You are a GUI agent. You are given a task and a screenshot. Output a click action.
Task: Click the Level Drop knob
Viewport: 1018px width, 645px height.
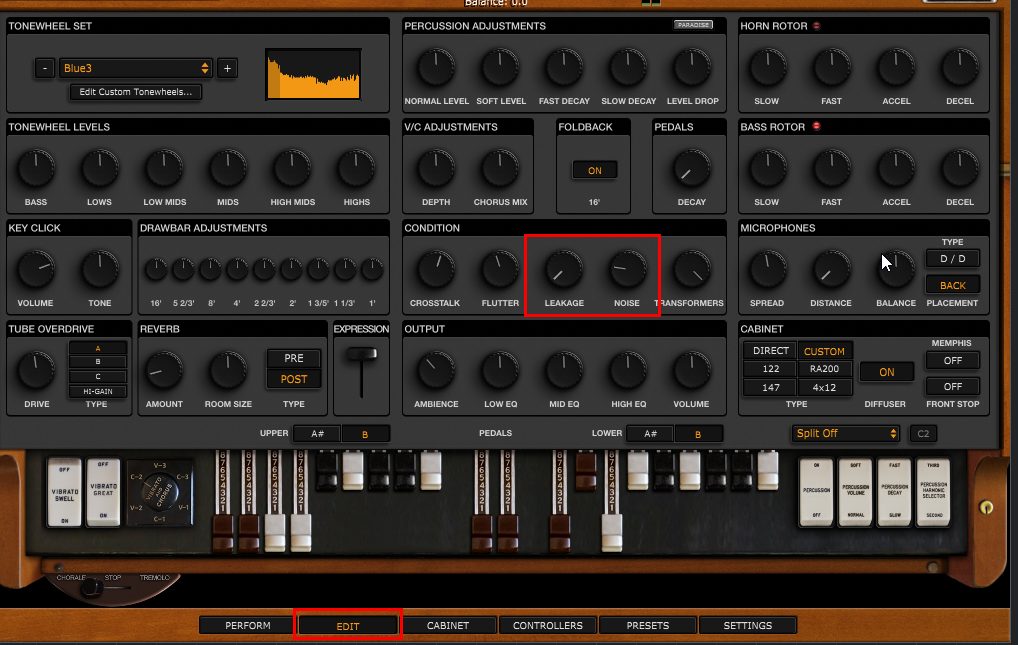coord(691,68)
